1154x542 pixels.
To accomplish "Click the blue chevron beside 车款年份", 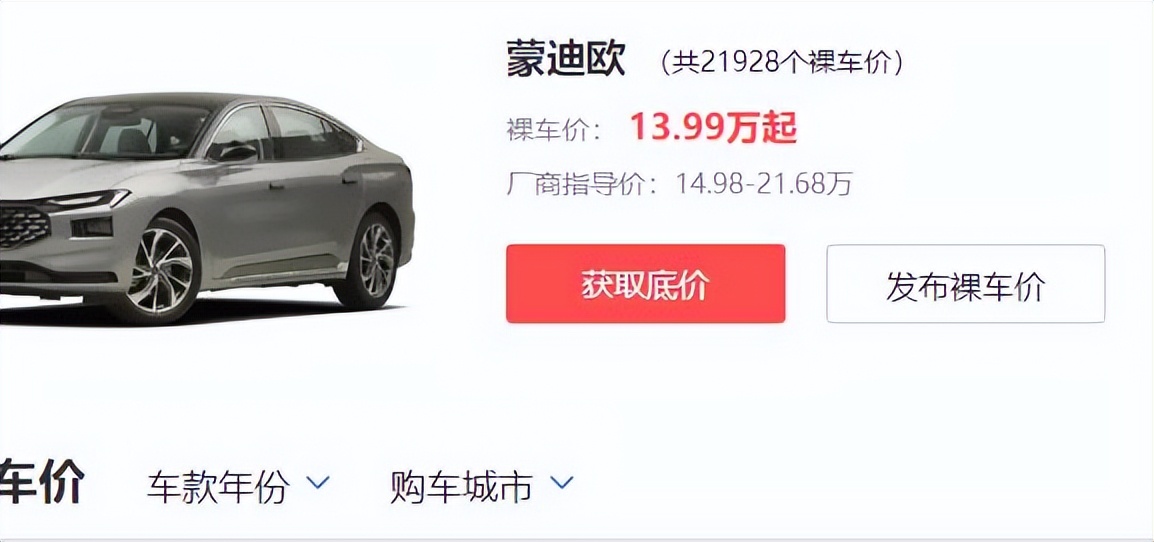I will click(x=319, y=483).
